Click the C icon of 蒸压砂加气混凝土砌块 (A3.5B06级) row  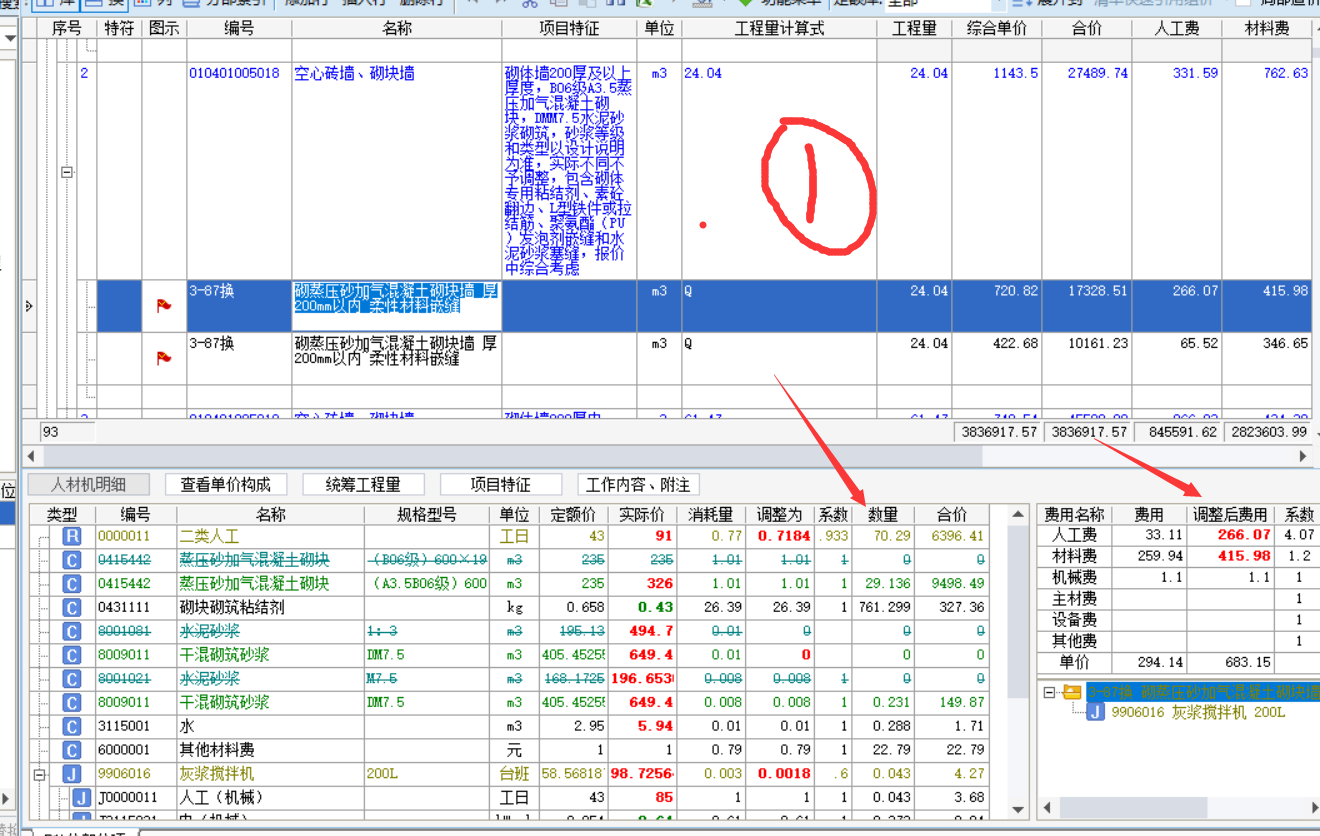[x=72, y=584]
